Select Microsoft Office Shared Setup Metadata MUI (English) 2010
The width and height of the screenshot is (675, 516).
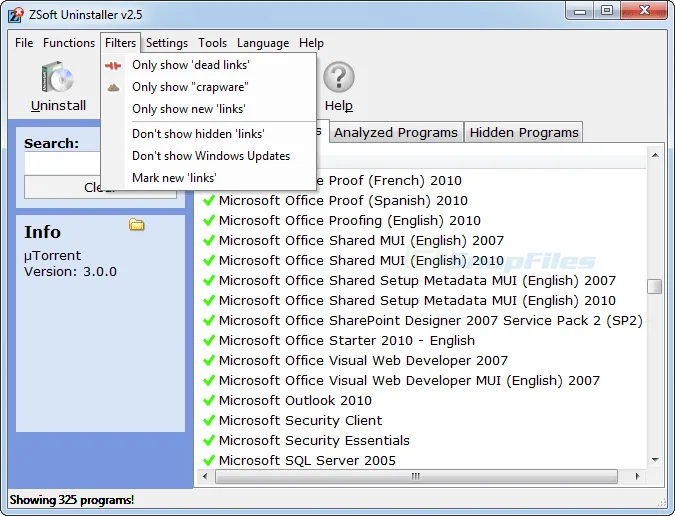pyautogui.click(x=417, y=300)
